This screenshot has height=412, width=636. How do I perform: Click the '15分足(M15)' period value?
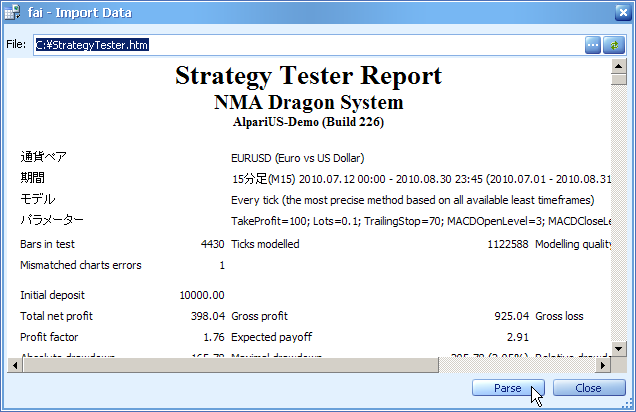(421, 179)
